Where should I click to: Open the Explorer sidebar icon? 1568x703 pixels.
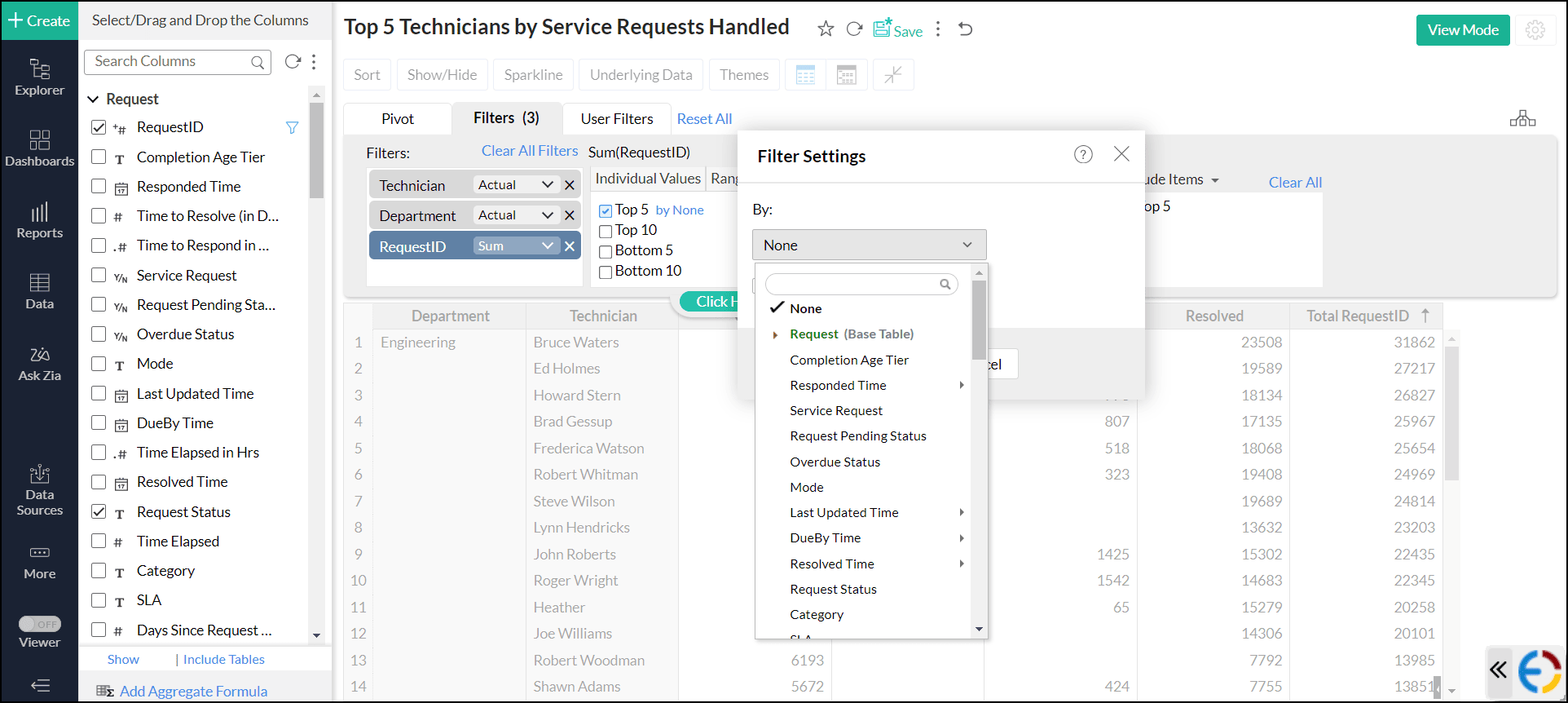point(39,77)
